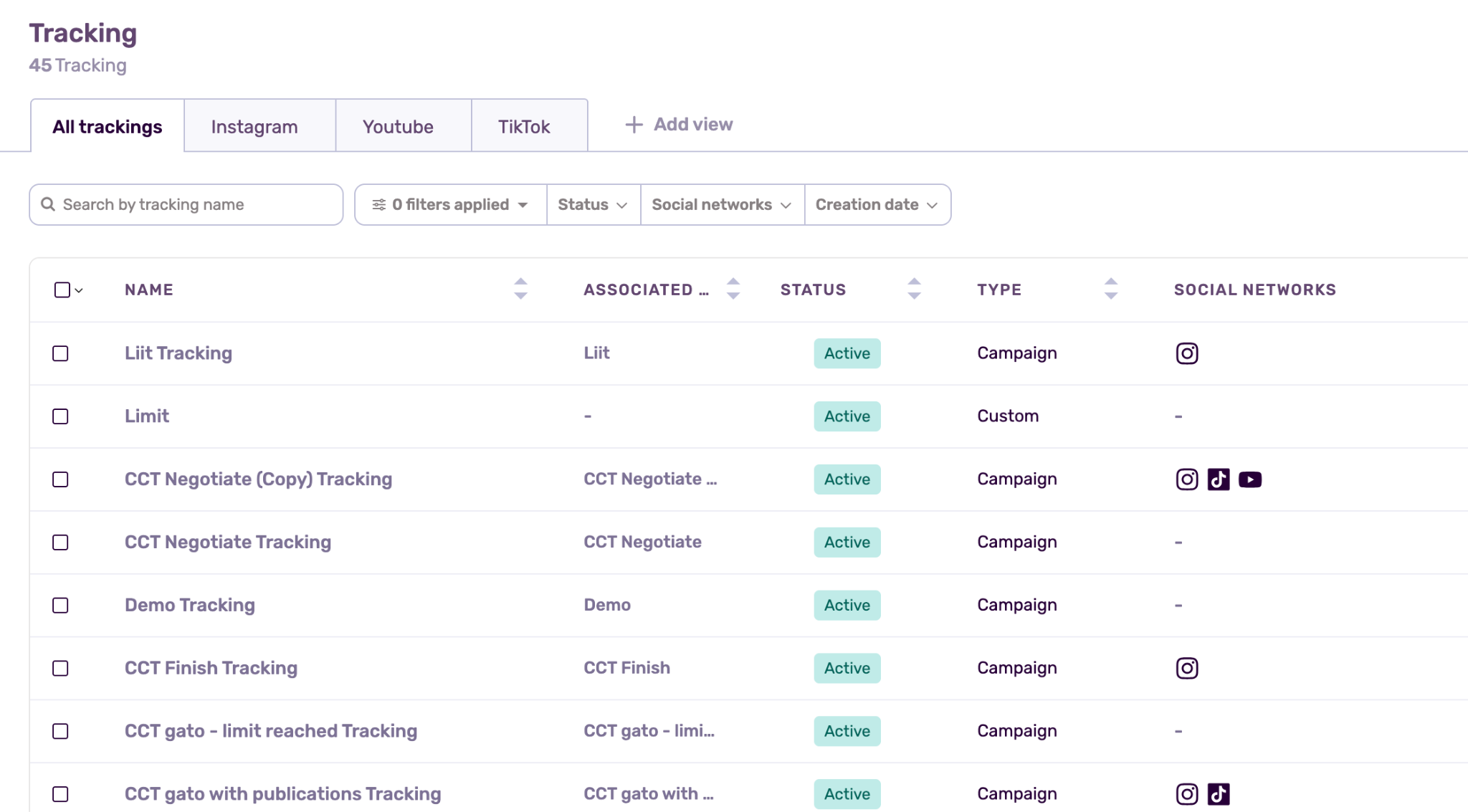Select the Demo Tracking row checkbox

[60, 606]
